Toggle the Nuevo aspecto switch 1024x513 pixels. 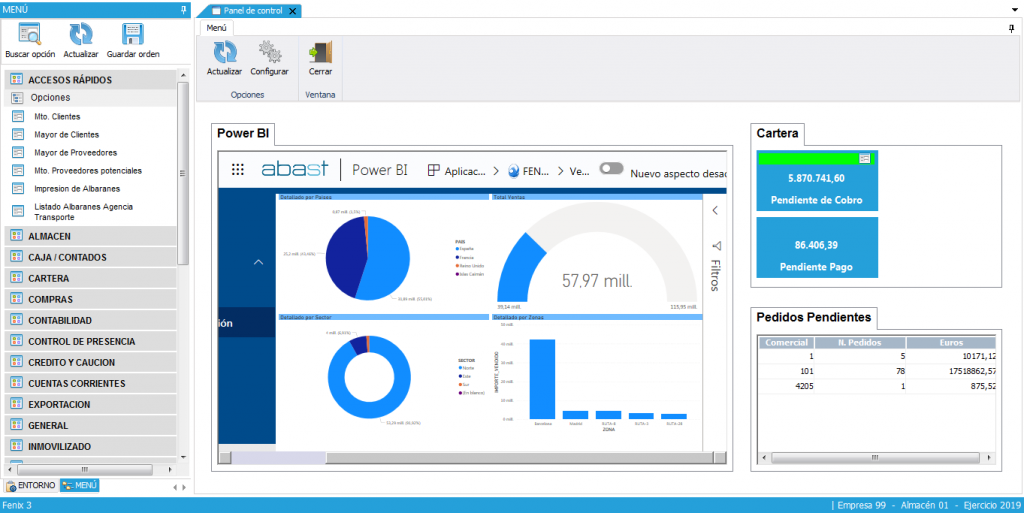[x=611, y=170]
